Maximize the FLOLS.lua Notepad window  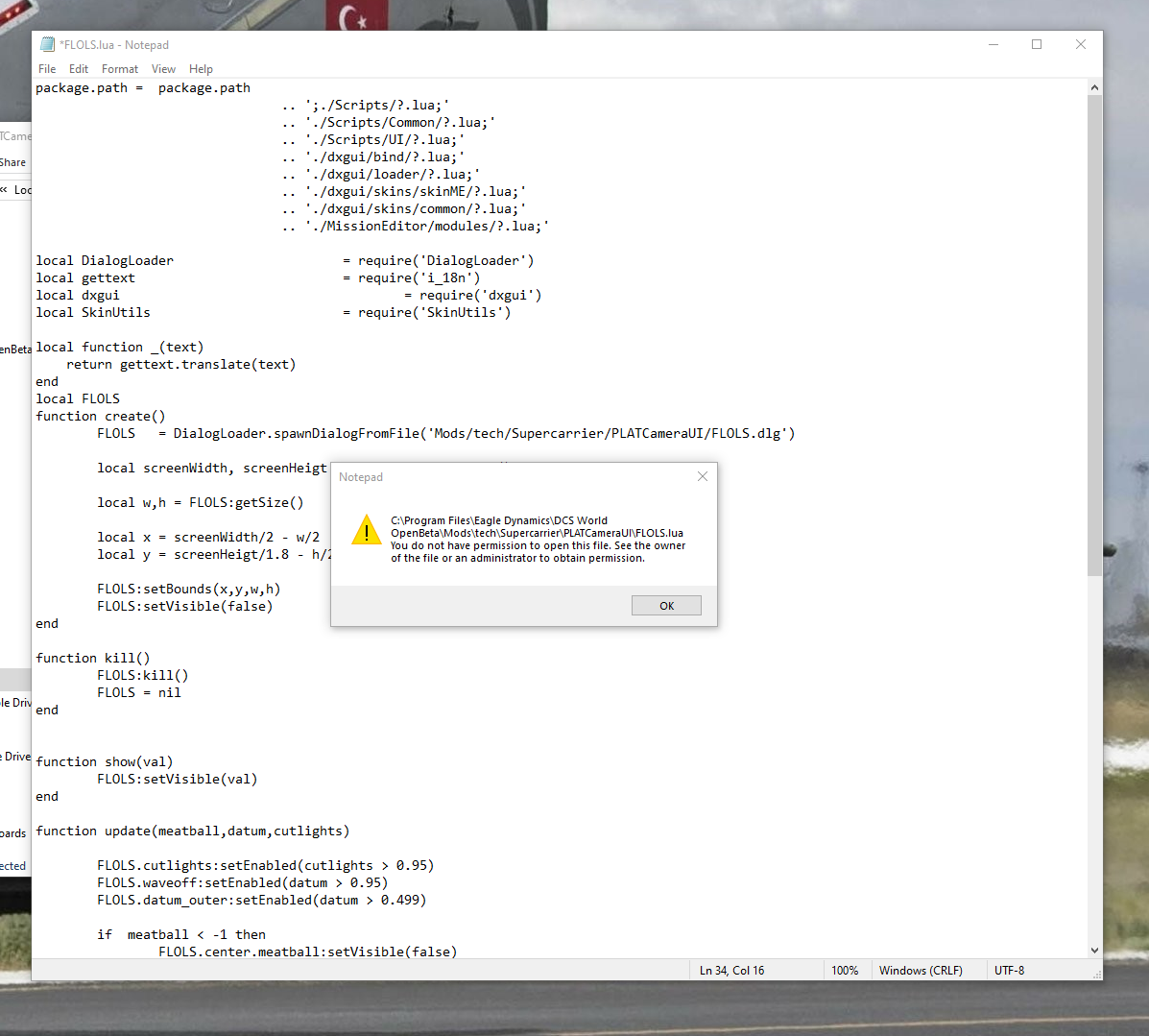[x=1036, y=45]
